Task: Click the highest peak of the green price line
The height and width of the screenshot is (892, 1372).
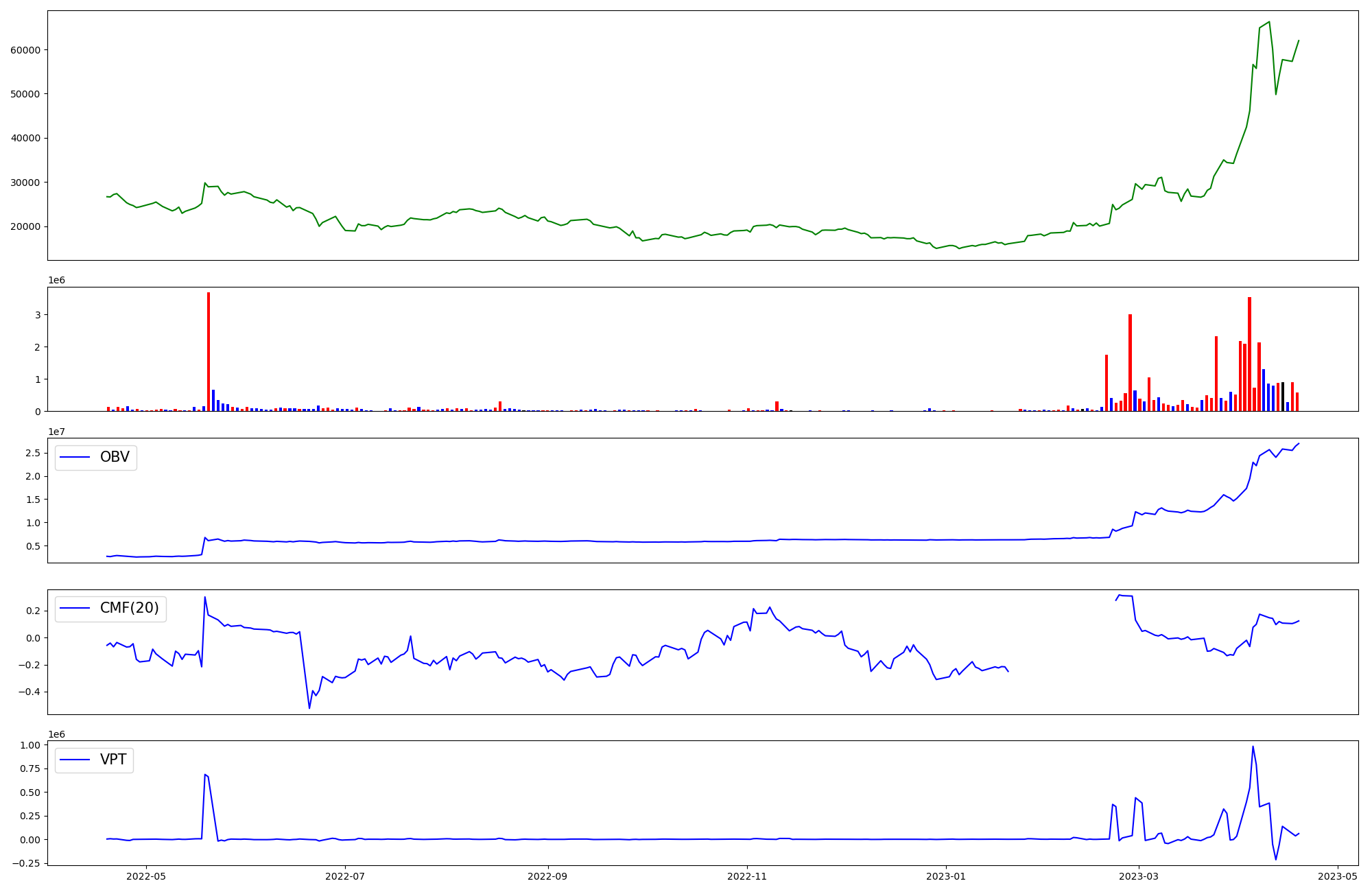Action: point(1269,22)
